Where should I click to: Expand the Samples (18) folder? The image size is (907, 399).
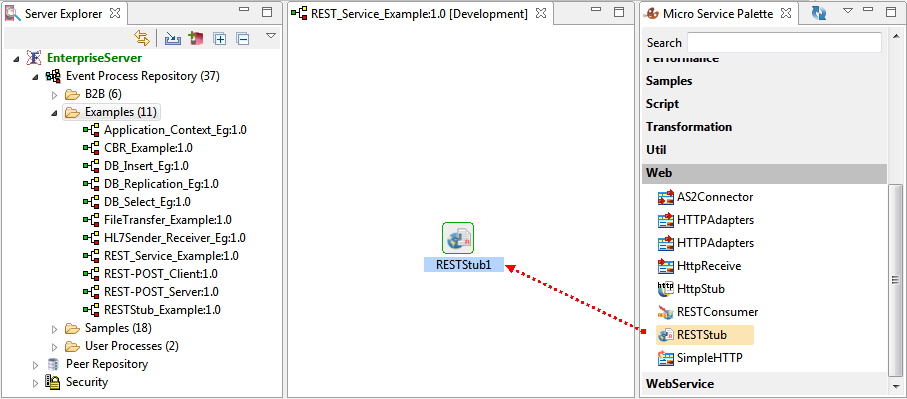(x=55, y=329)
